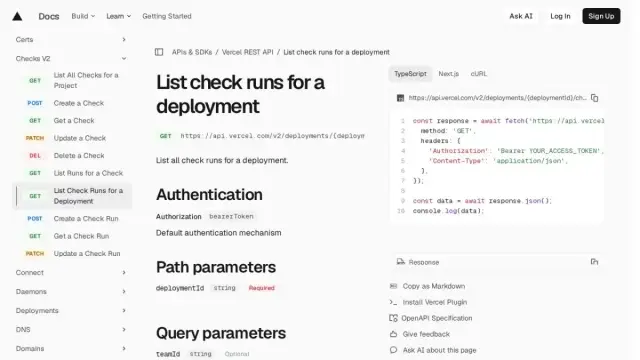Click the GET badge next to the endpoint URL
640x360 pixels.
coord(165,136)
